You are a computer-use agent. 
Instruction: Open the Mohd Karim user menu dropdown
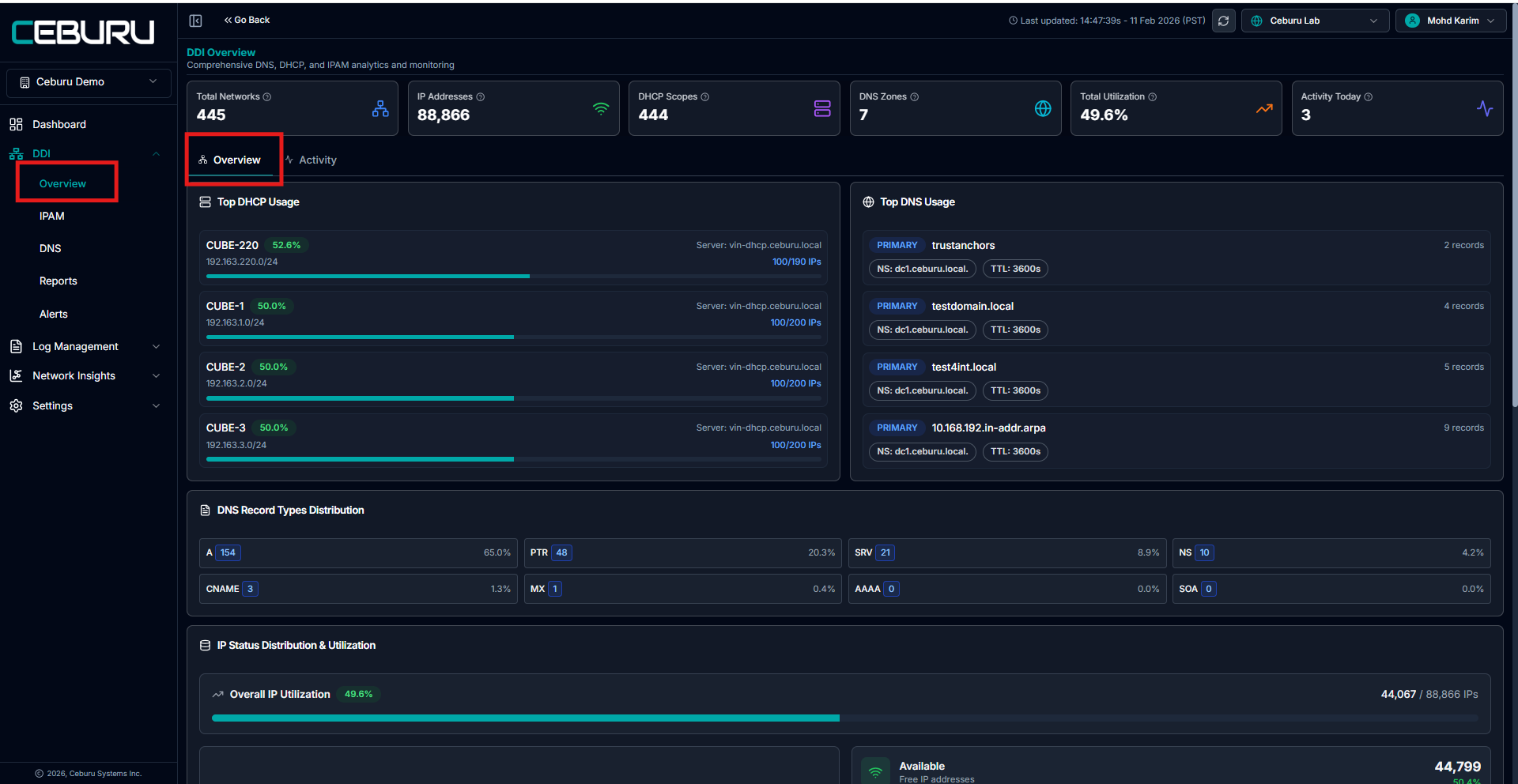(x=1451, y=21)
